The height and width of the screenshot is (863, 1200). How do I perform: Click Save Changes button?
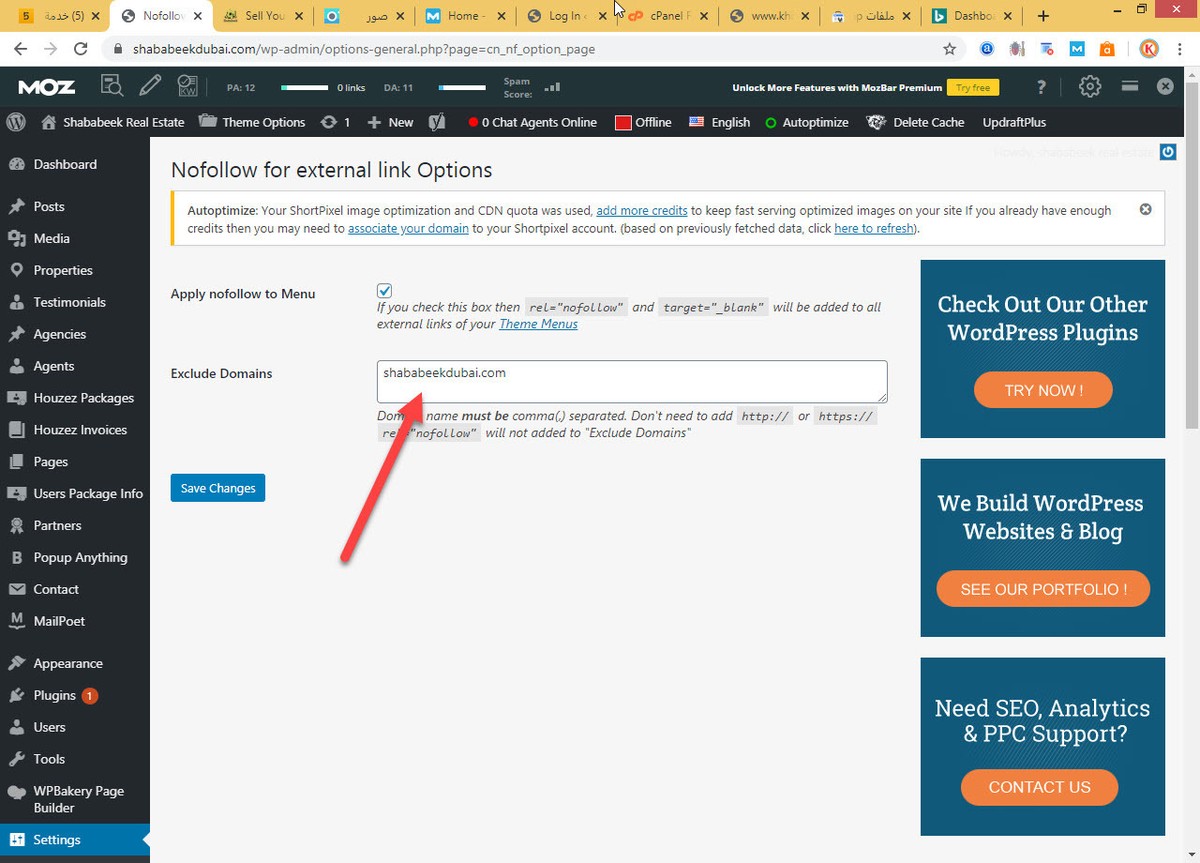pyautogui.click(x=218, y=488)
